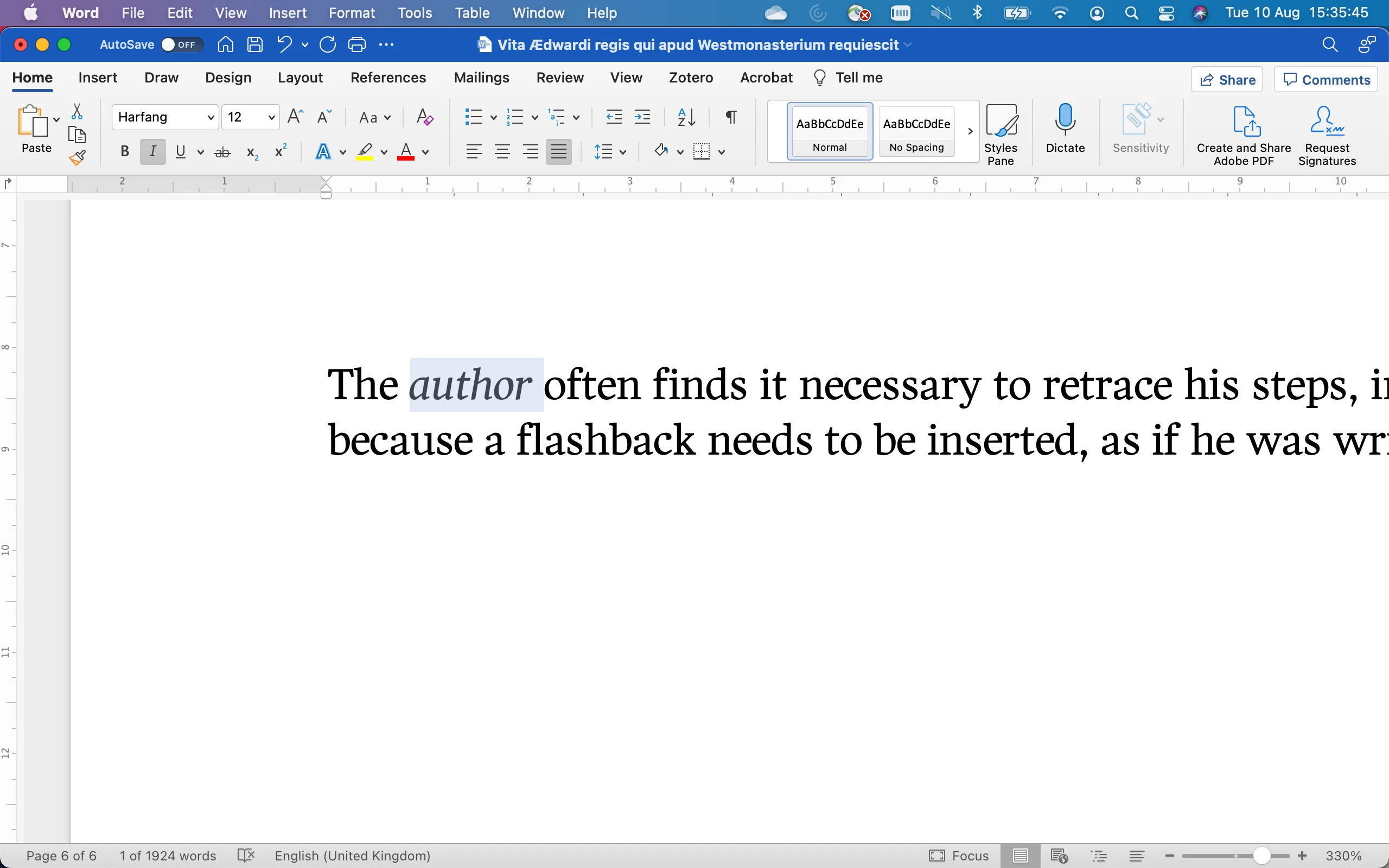1389x868 pixels.
Task: Click the Comments button
Action: [1326, 80]
